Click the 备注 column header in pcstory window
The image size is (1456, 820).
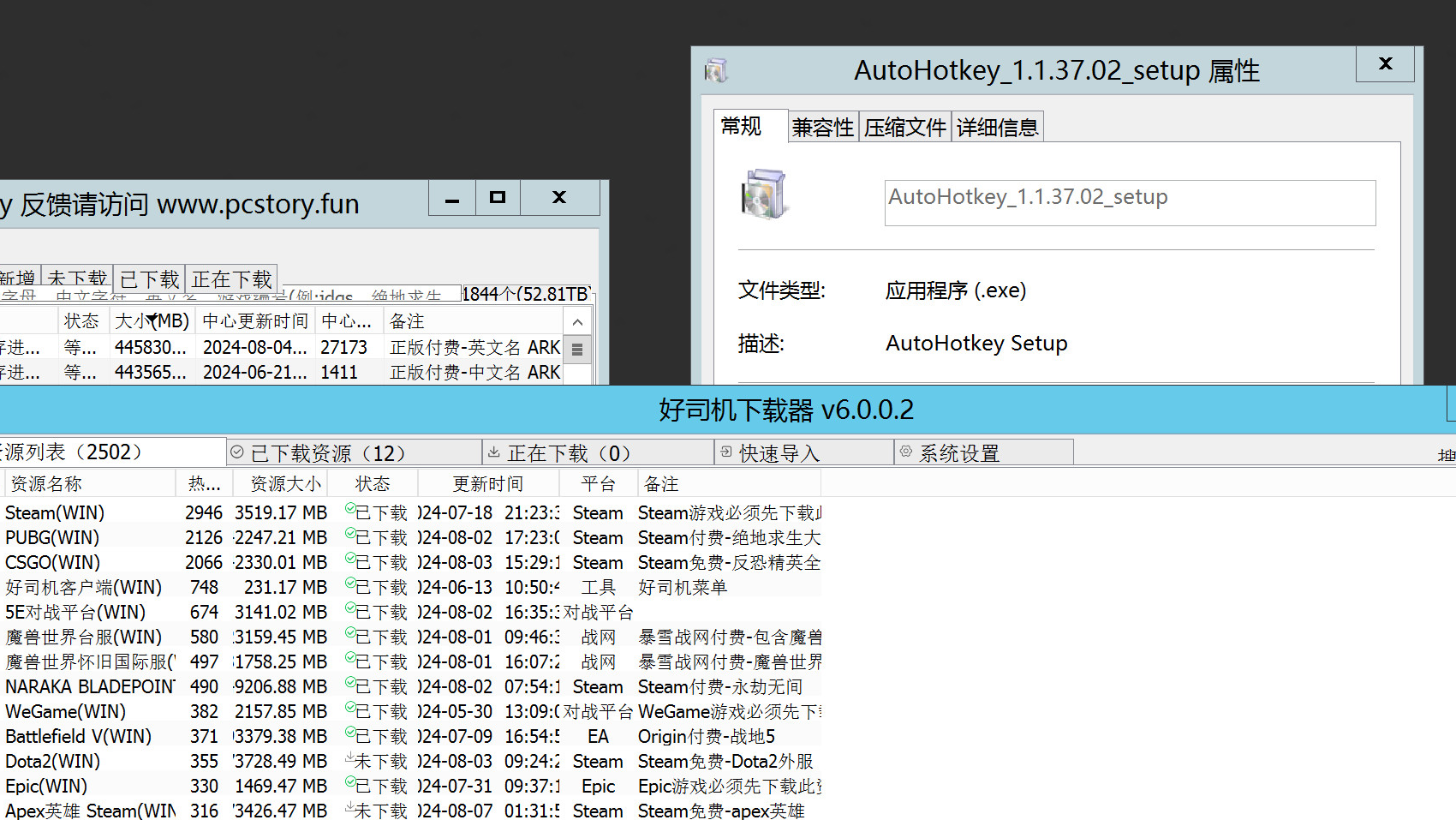473,320
